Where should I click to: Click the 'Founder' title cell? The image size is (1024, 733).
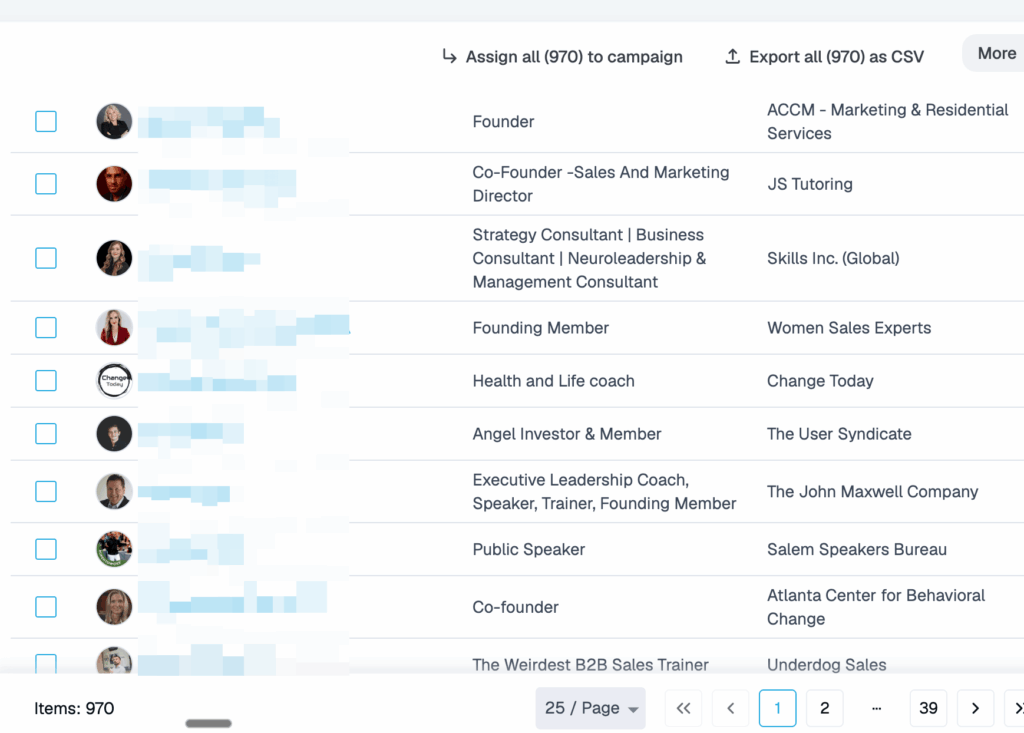(x=503, y=122)
